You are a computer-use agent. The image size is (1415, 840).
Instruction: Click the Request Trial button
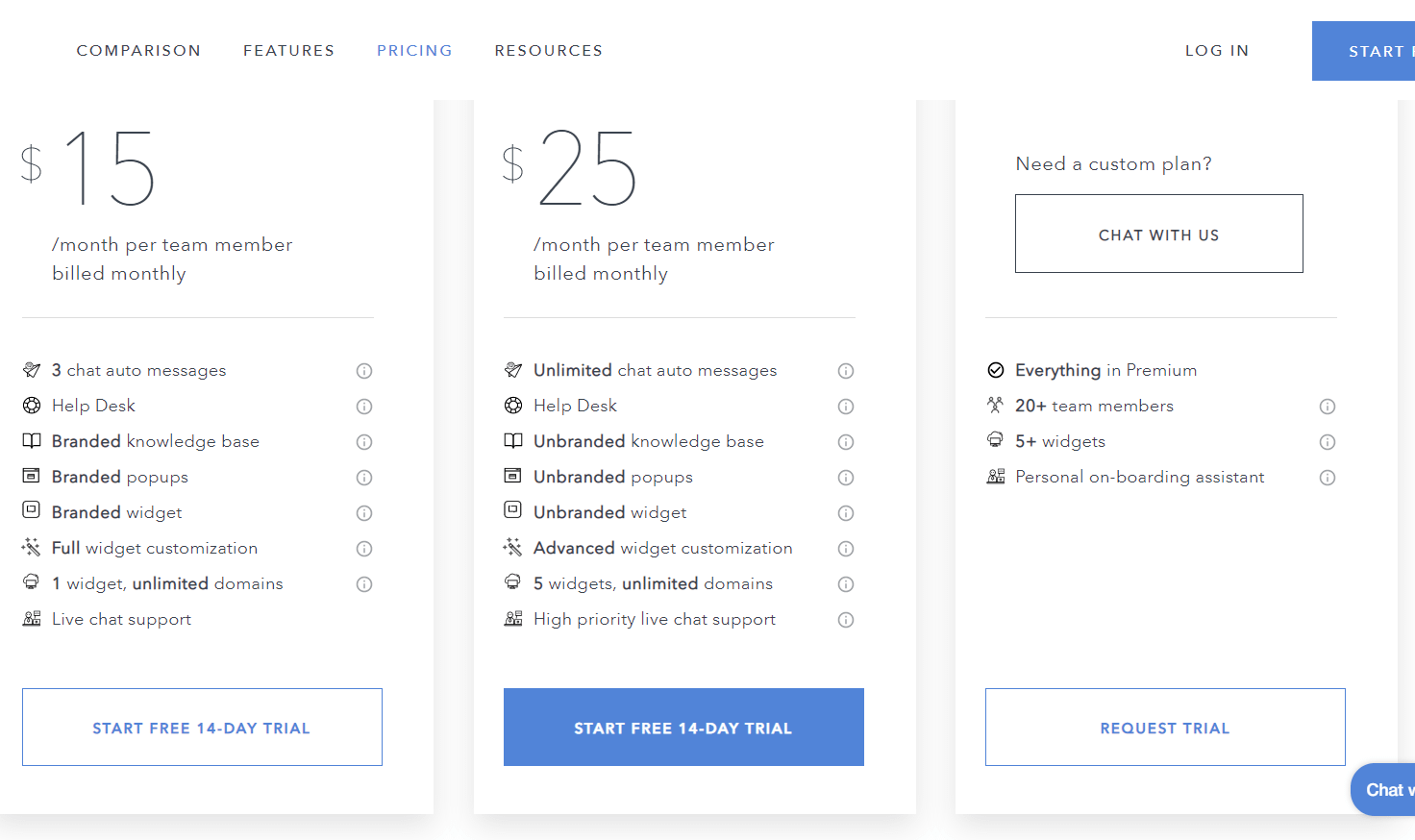click(1165, 728)
